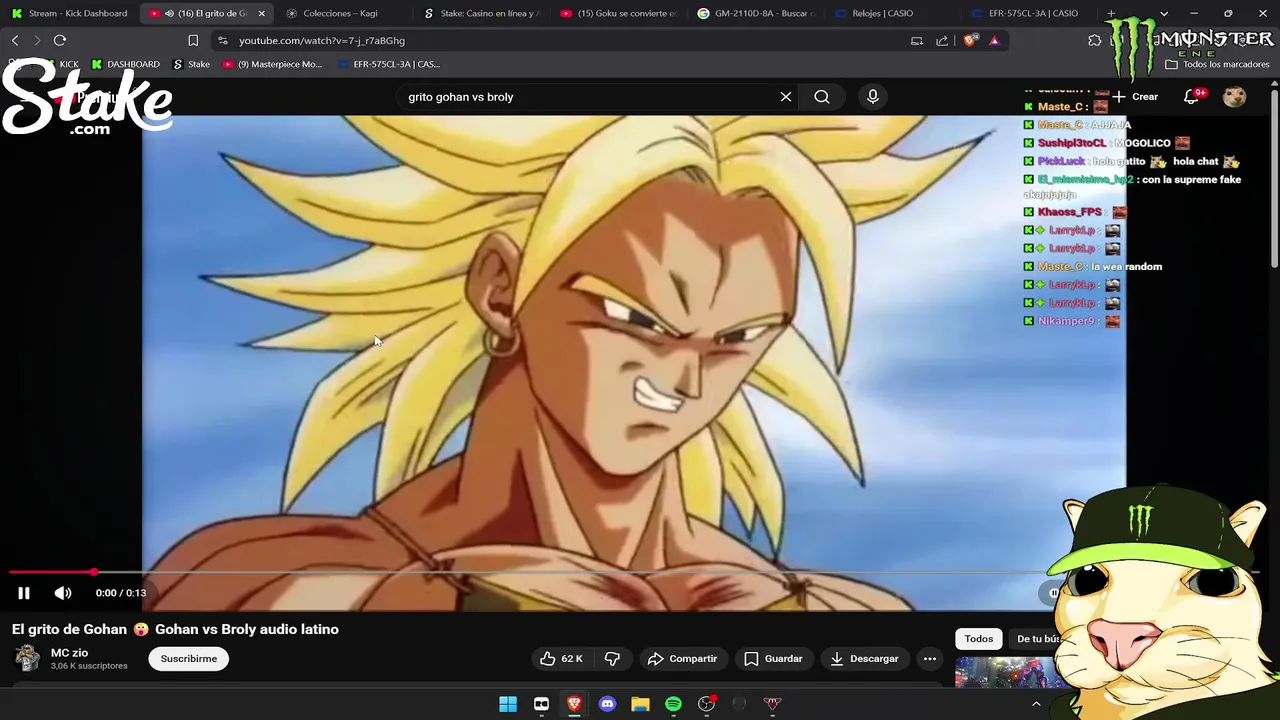Switch to the Stream - Kick Dashboard tab
Image resolution: width=1280 pixels, height=720 pixels.
[69, 14]
